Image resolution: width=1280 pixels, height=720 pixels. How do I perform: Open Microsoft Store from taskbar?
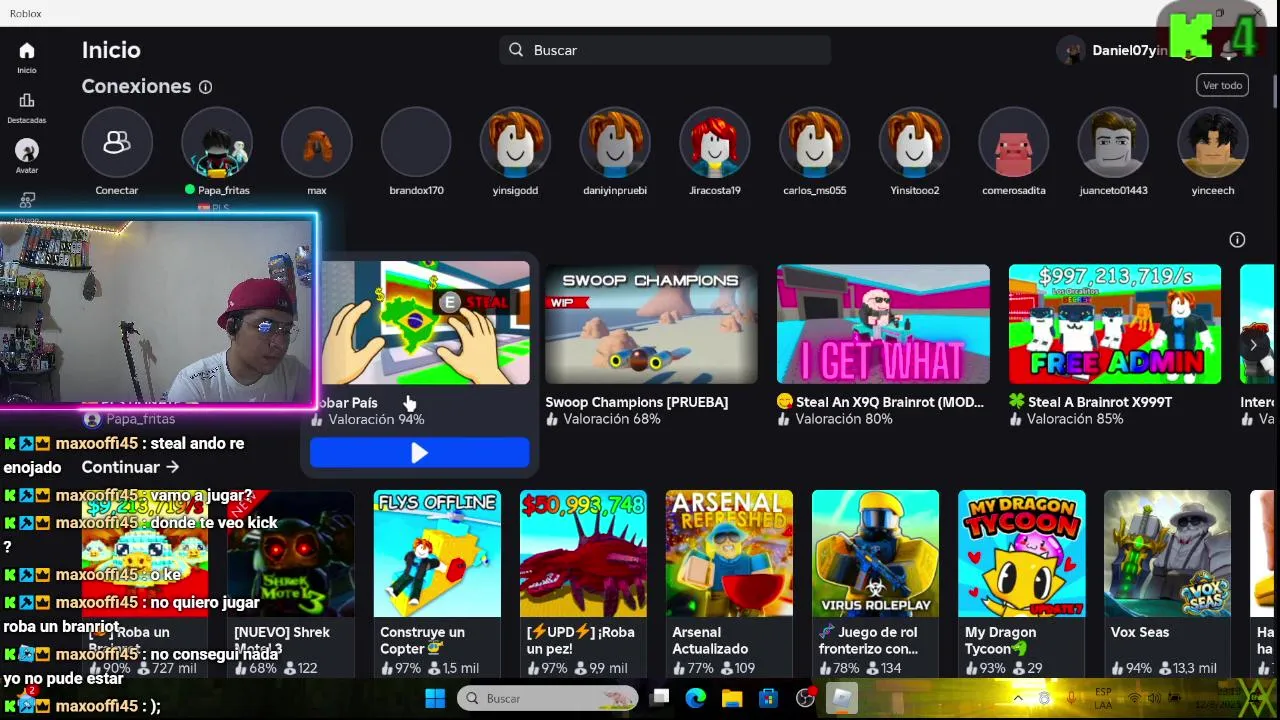coord(768,698)
